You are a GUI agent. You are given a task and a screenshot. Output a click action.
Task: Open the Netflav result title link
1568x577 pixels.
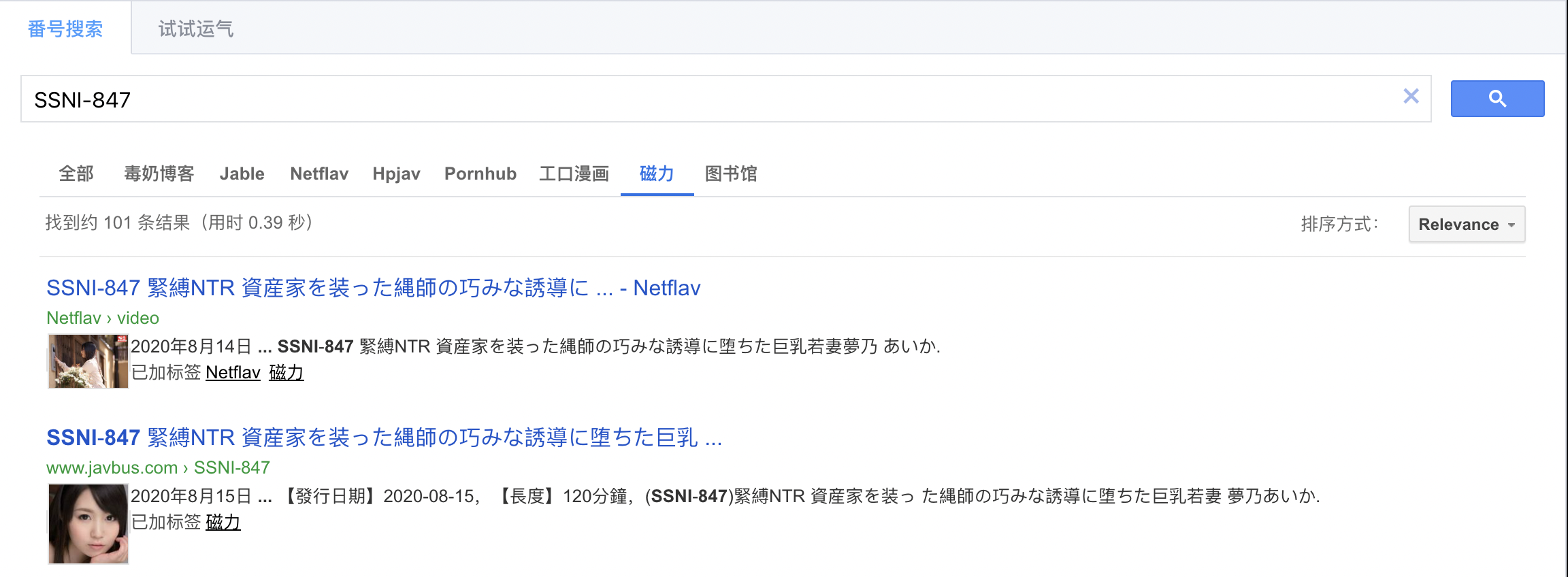[373, 288]
